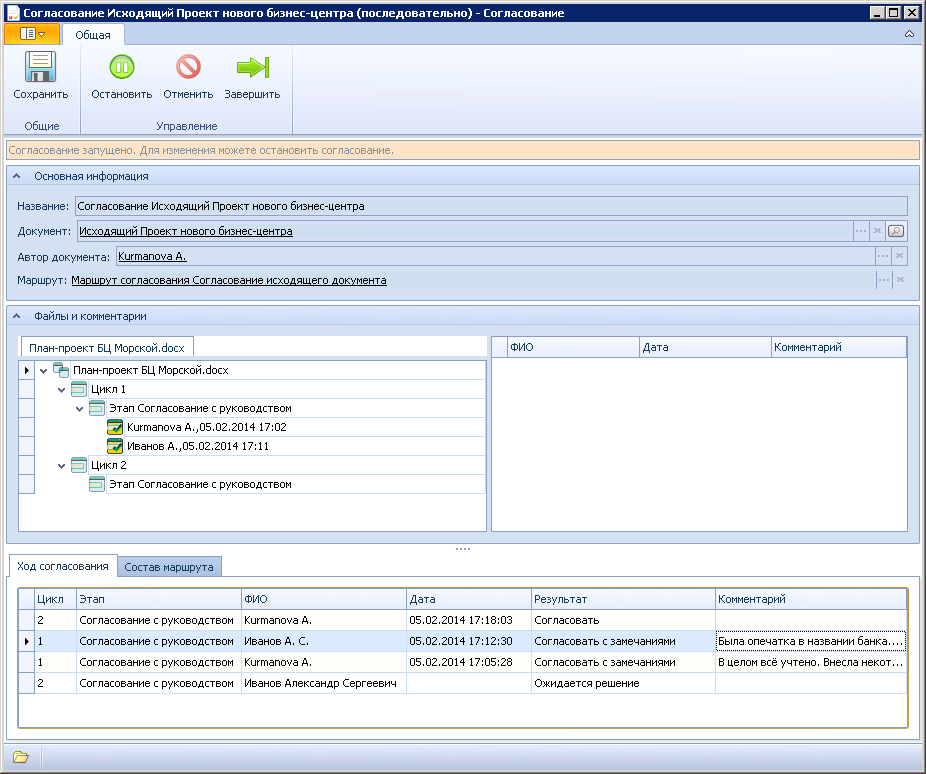This screenshot has height=774, width=926.
Task: Collapse the Цикл 1 tree node
Action: (61, 390)
